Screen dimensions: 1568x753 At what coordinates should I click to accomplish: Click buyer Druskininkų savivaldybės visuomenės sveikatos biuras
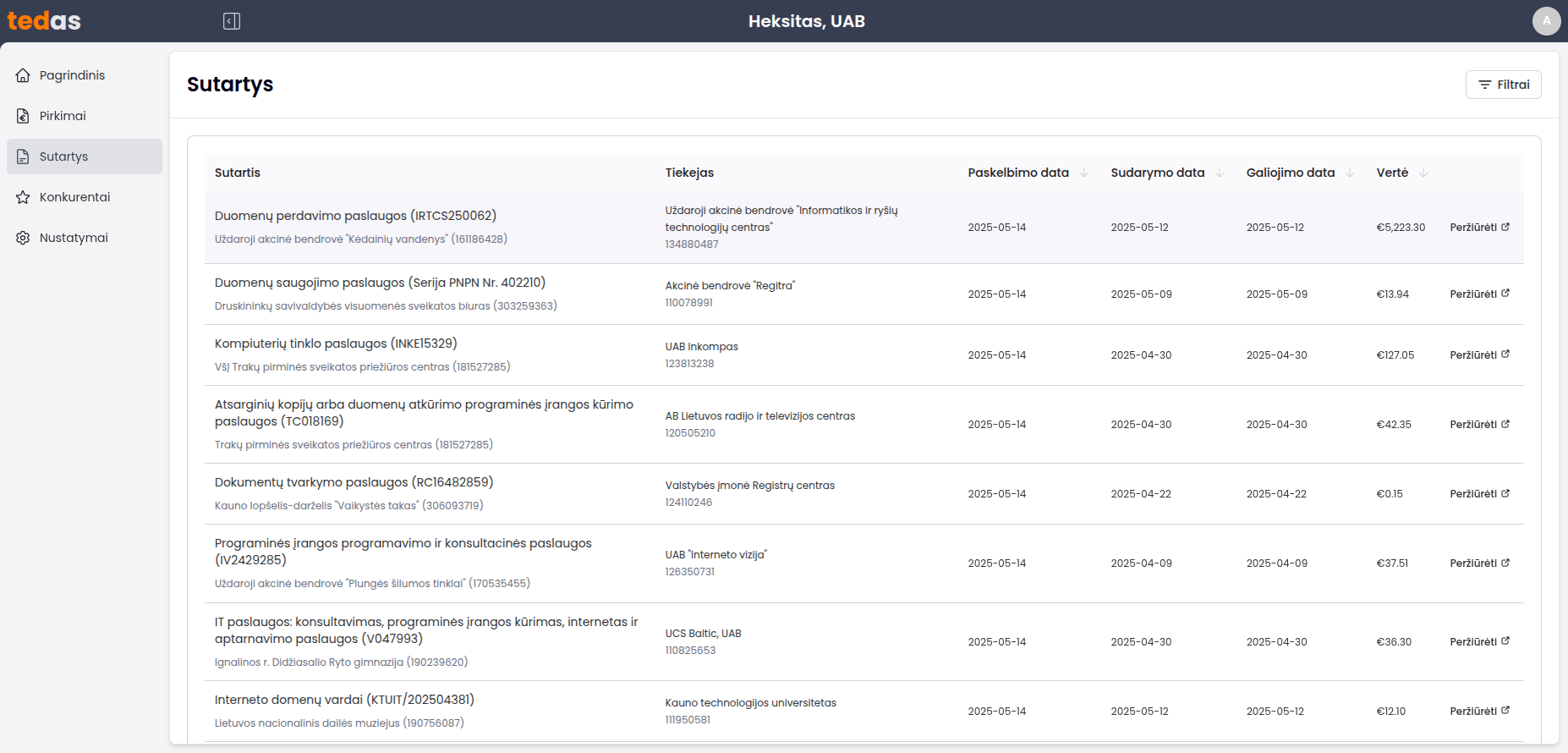tap(386, 306)
